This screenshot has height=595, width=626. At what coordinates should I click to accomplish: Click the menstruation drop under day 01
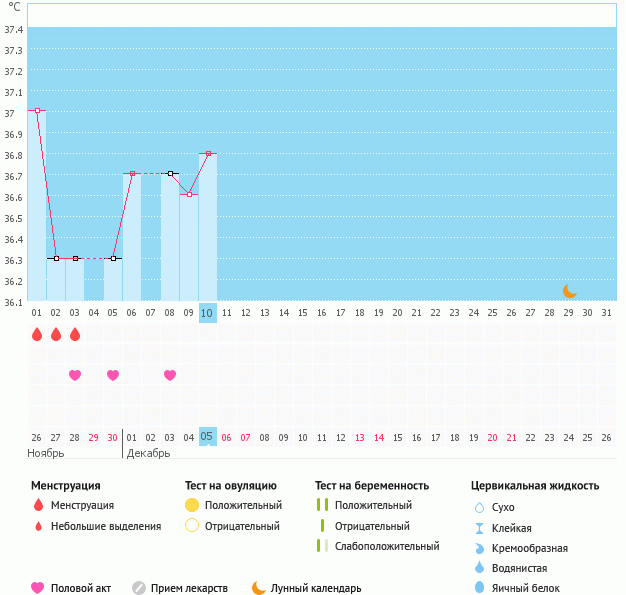[x=37, y=334]
